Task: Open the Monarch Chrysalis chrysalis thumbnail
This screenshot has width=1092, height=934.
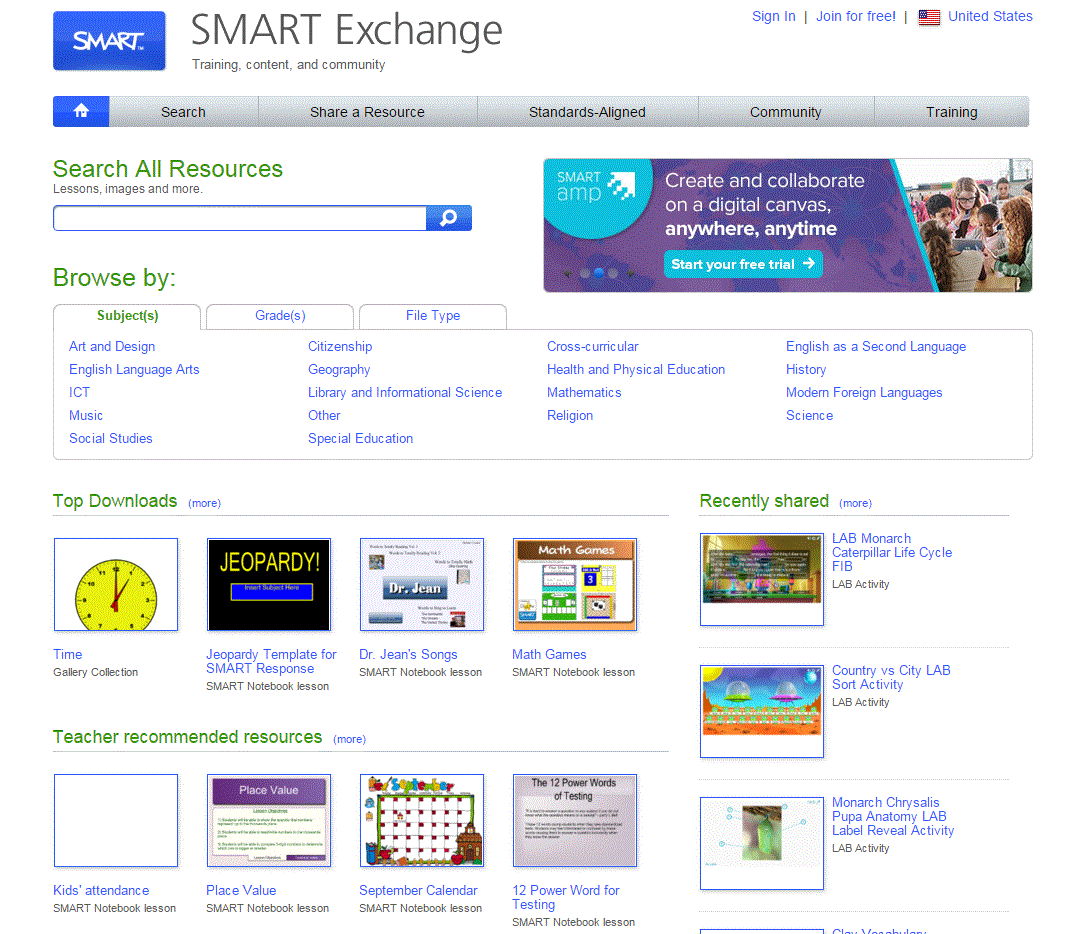Action: pyautogui.click(x=762, y=843)
